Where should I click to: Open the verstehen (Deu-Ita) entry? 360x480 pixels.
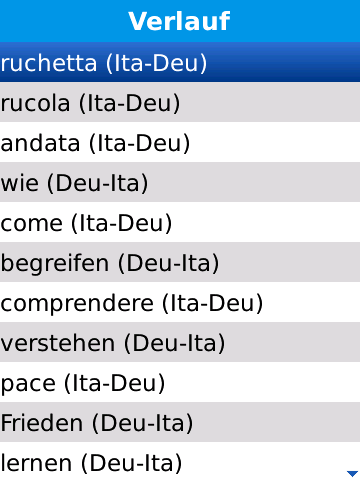pyautogui.click(x=180, y=342)
